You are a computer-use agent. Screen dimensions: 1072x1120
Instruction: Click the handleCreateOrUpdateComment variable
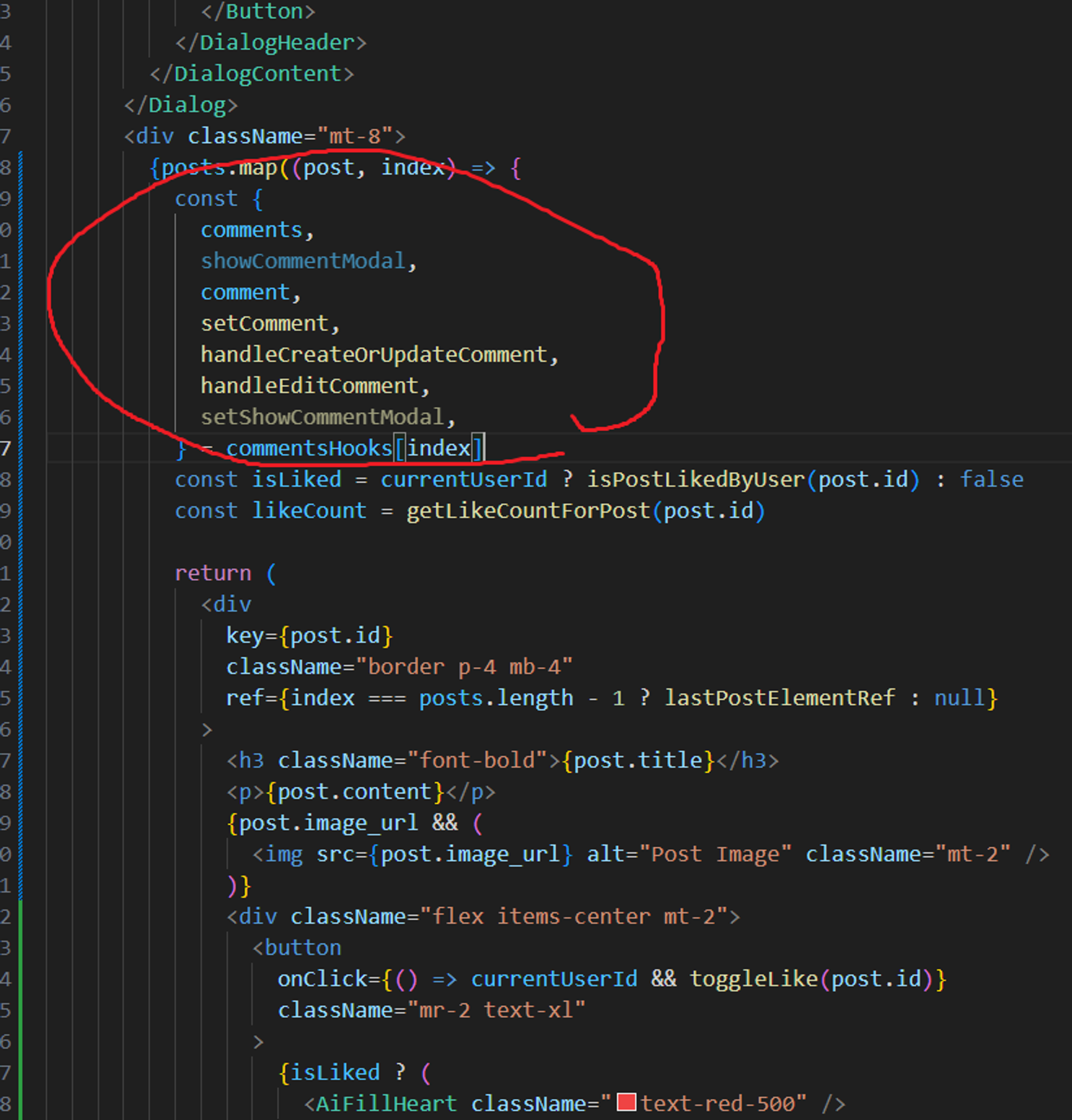[x=373, y=355]
